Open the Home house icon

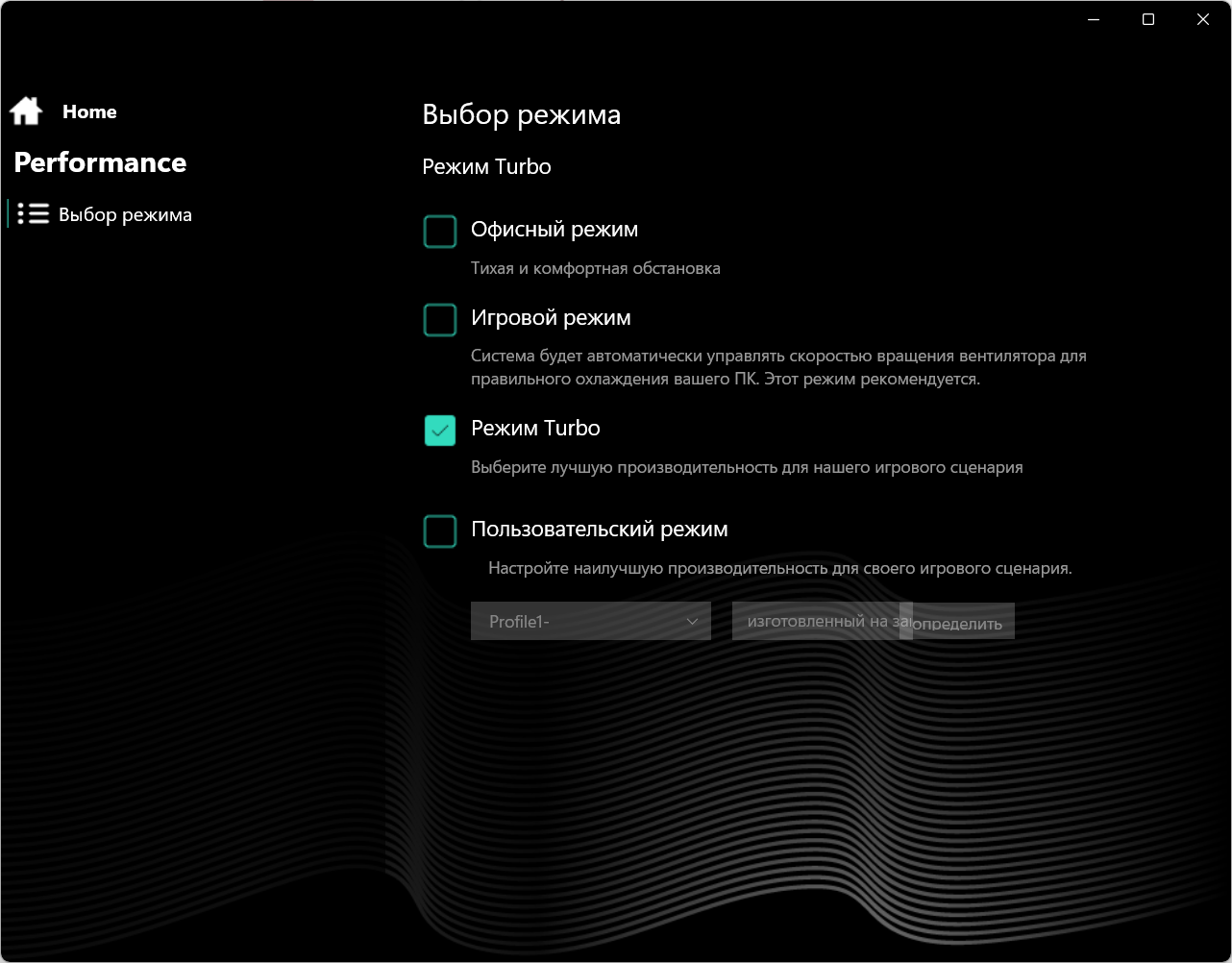tap(26, 111)
